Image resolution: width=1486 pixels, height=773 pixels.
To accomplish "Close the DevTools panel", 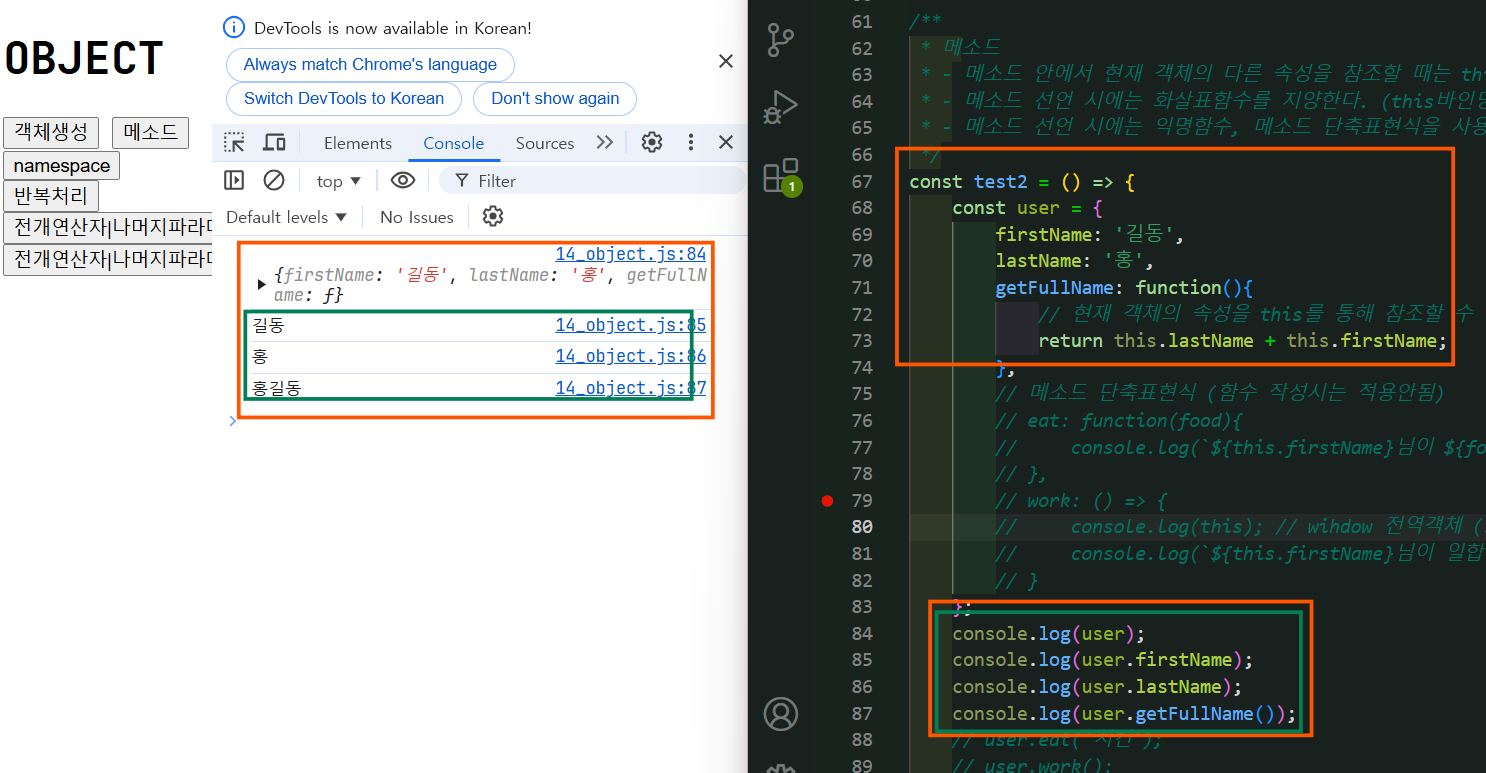I will 726,143.
